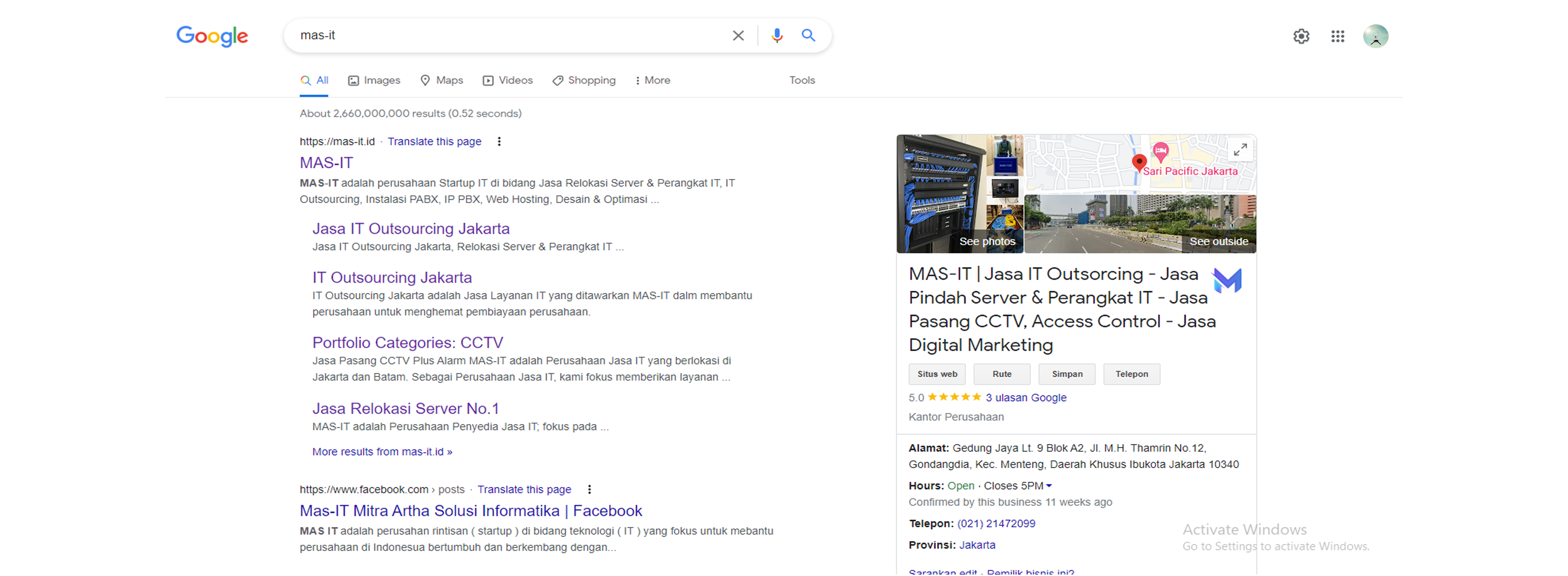Click the red map pin marker

click(x=1139, y=163)
